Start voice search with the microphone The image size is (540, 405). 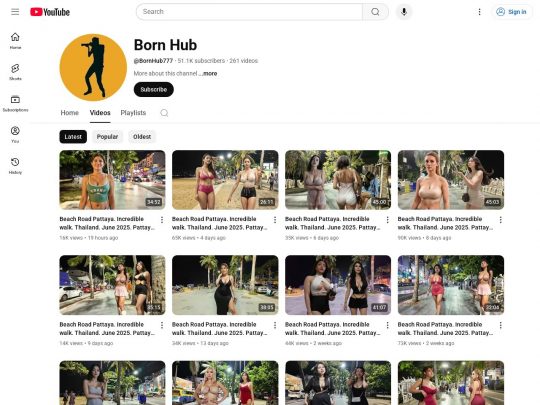pyautogui.click(x=404, y=12)
